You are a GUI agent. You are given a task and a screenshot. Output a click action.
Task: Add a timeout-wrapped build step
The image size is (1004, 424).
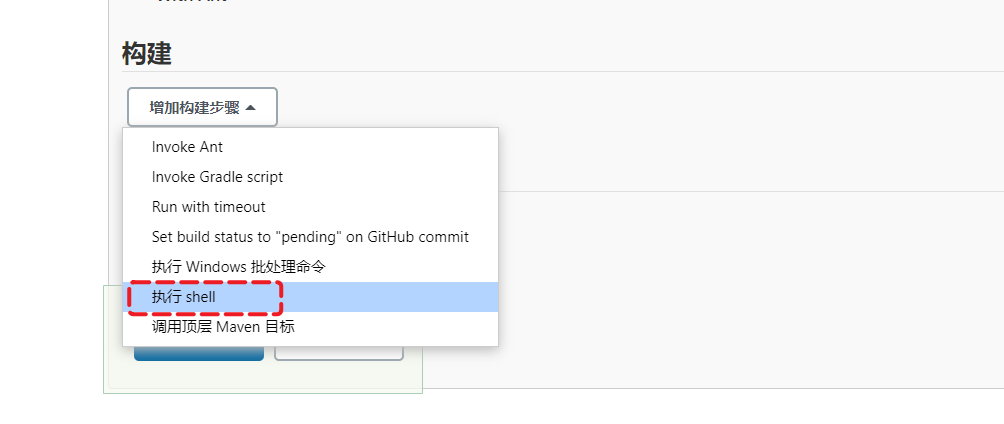208,207
